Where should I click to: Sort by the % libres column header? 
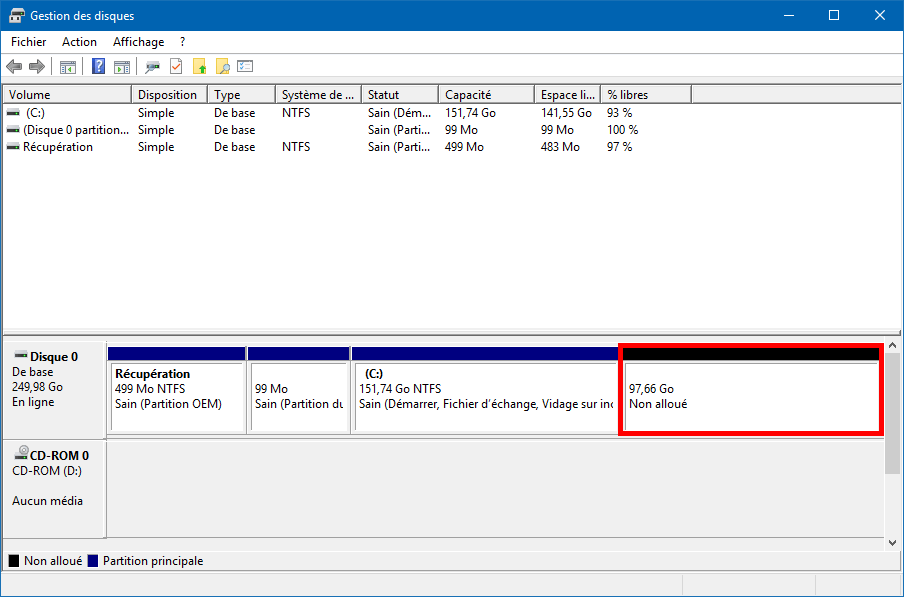coord(646,95)
